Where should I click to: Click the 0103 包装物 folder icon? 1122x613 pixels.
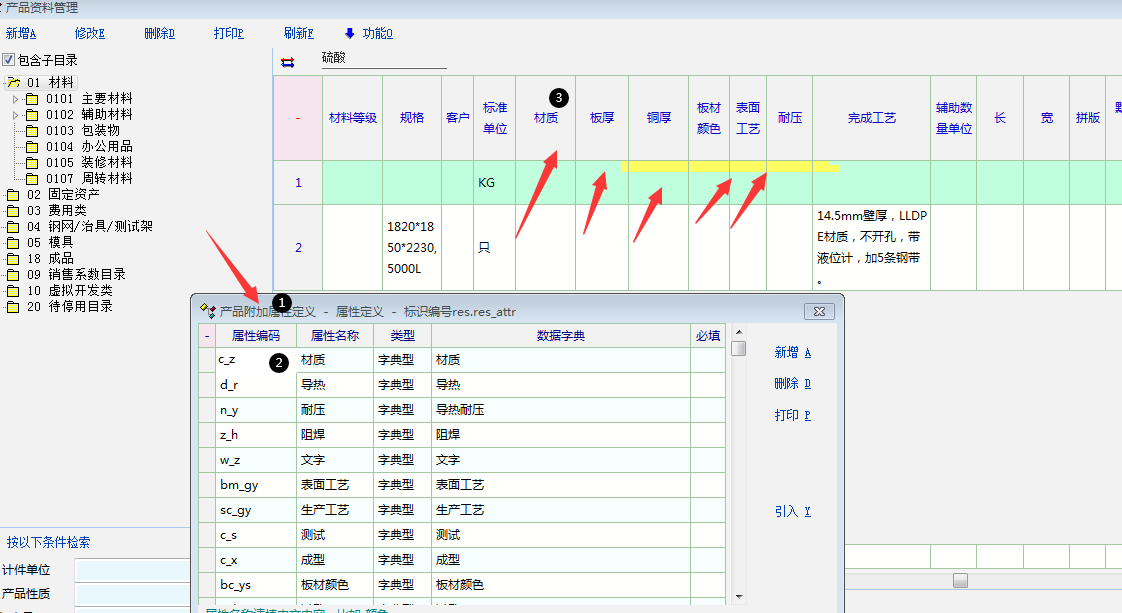32,131
